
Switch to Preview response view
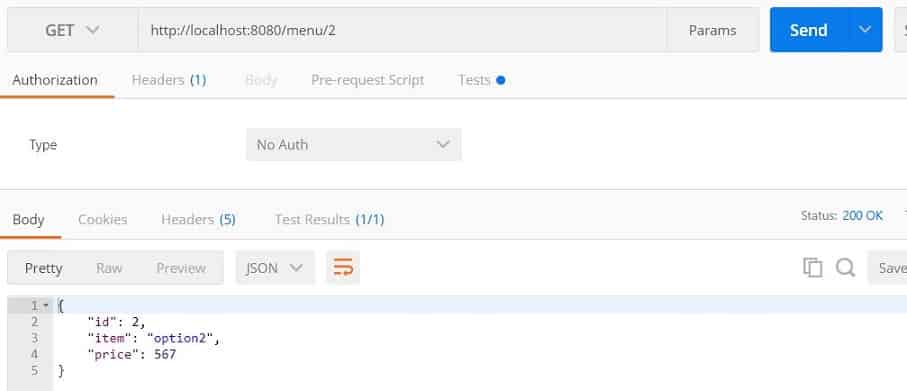coord(181,268)
